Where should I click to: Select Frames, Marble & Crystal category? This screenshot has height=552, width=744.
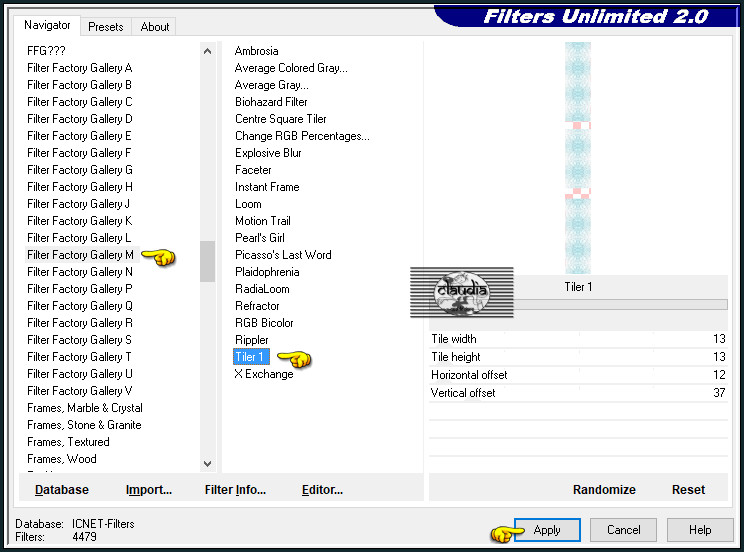point(85,408)
